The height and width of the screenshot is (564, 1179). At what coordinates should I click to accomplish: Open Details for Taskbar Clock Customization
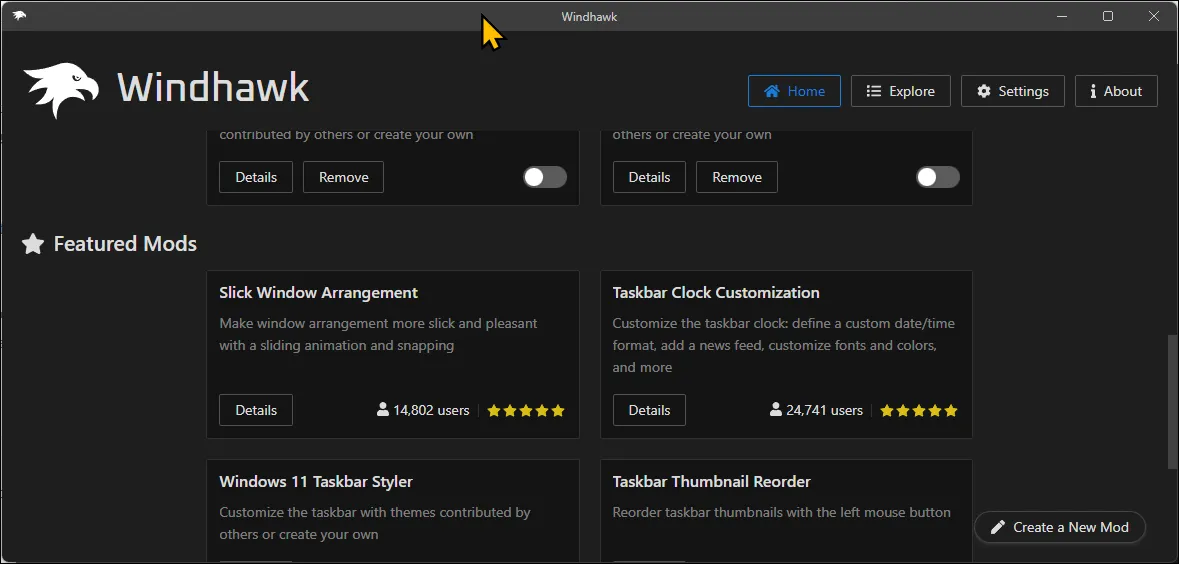pos(649,410)
